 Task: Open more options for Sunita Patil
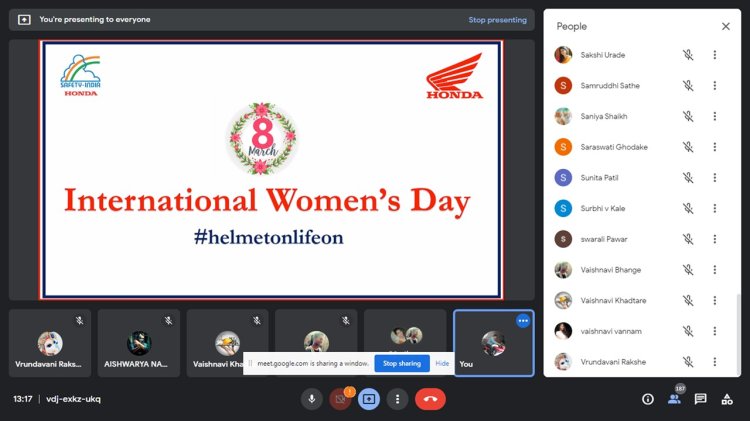715,177
